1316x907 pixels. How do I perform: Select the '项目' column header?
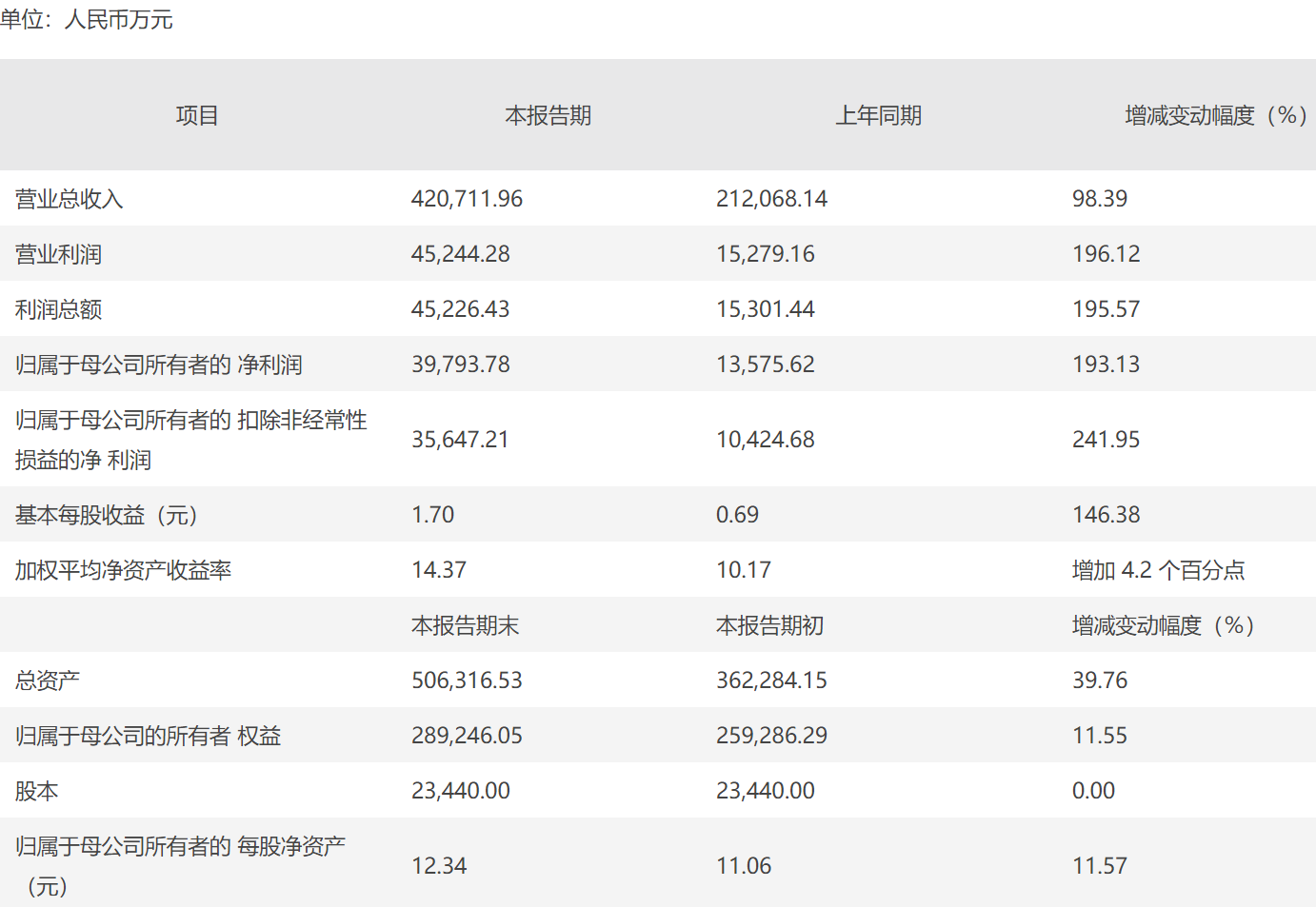pyautogui.click(x=197, y=115)
